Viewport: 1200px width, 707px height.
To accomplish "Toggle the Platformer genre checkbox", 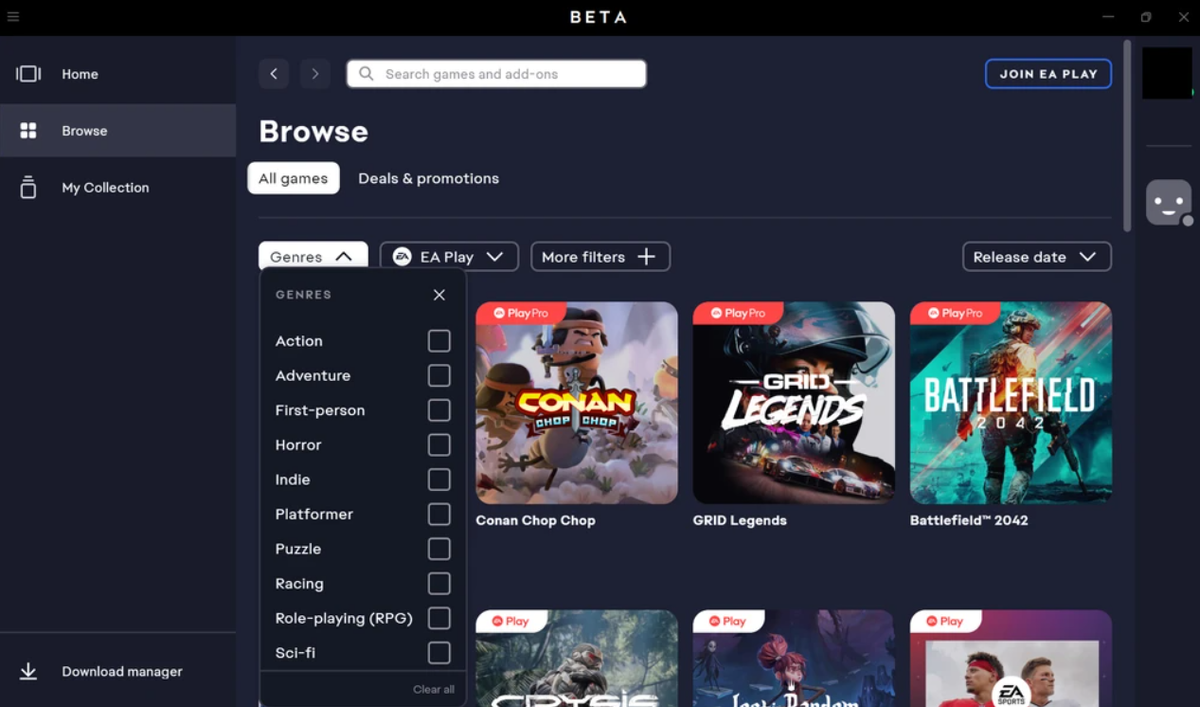I will [x=439, y=514].
